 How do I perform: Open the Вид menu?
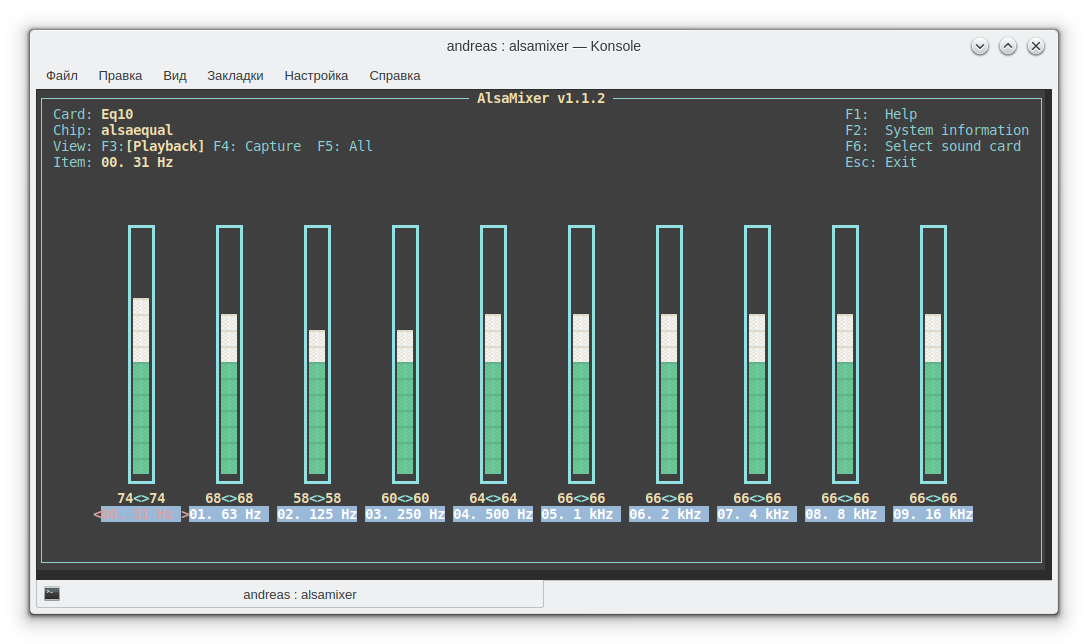[x=175, y=75]
